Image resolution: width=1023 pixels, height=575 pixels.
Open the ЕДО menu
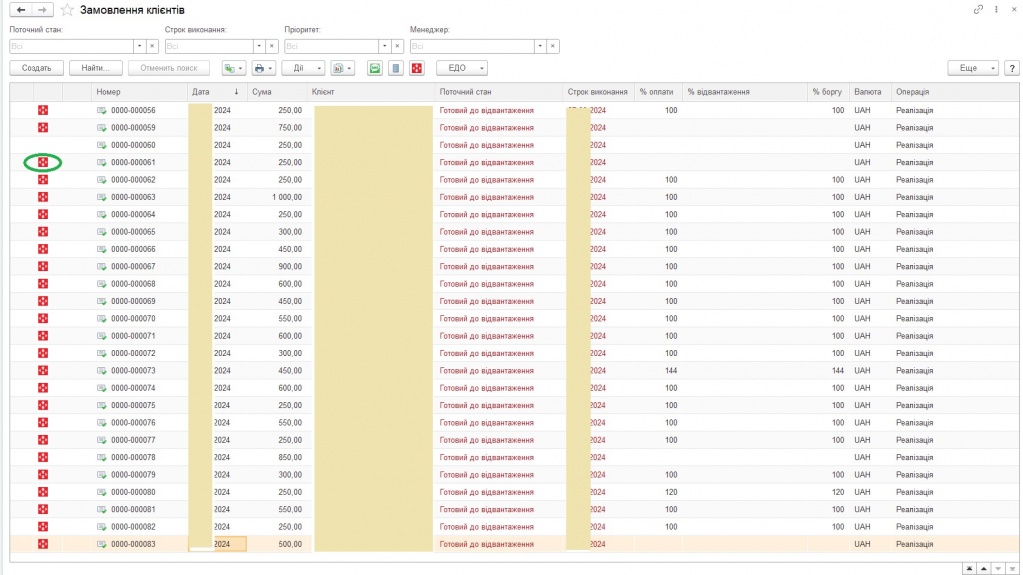click(462, 68)
